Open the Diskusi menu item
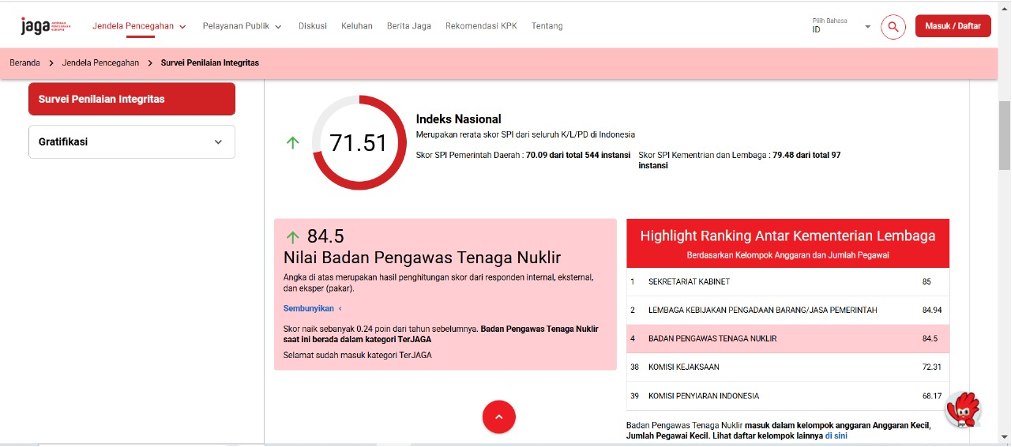The image size is (1012, 447). 312,26
